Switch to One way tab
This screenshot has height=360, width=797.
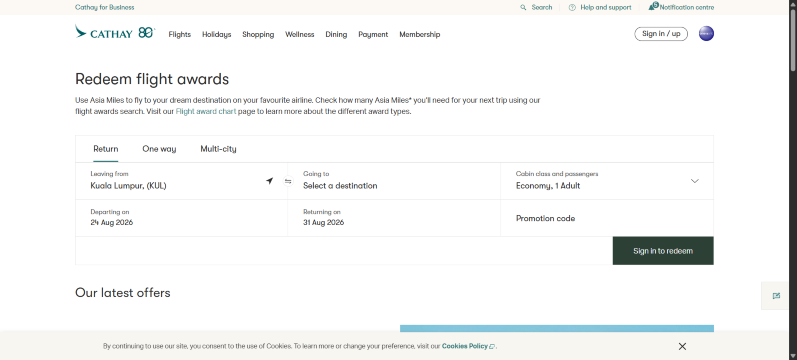coord(159,149)
